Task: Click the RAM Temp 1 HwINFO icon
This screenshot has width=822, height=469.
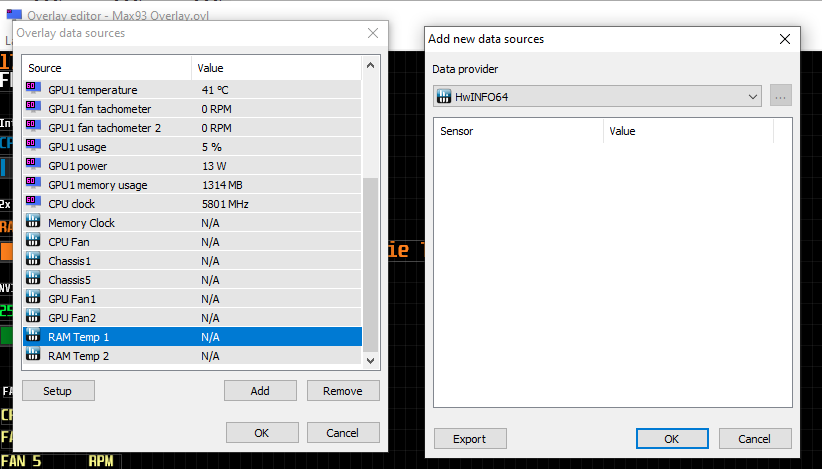Action: (x=33, y=335)
